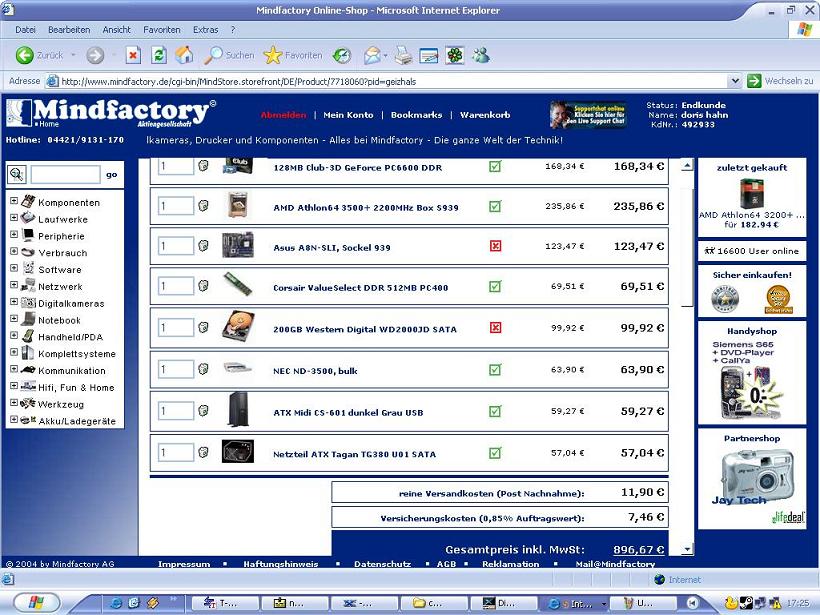Click the shop search text field

click(x=65, y=174)
